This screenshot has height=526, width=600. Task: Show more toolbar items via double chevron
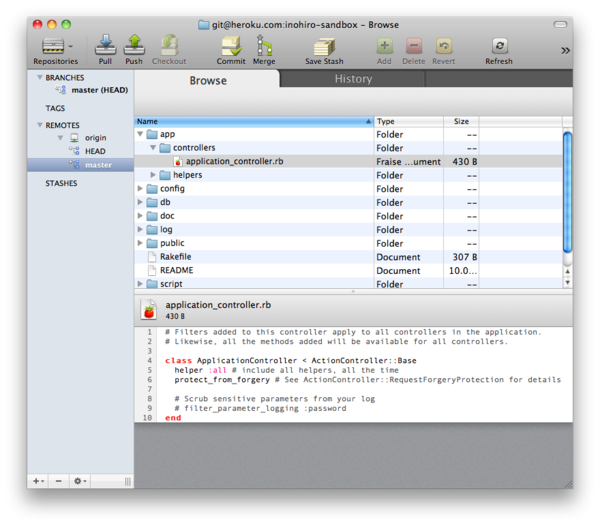pos(565,50)
